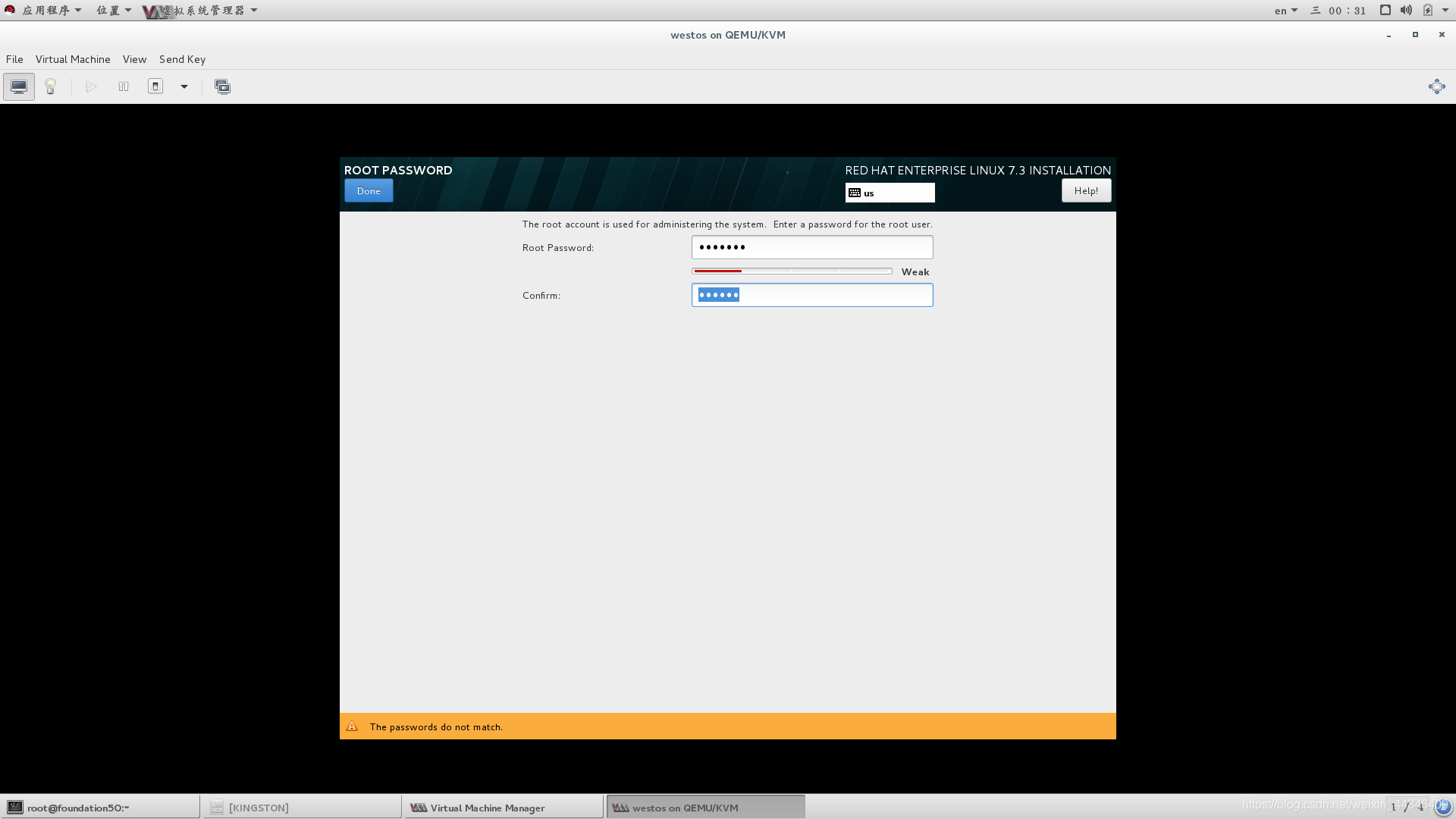Click the password strength bar
Screen dimensions: 1456x819
click(x=792, y=271)
